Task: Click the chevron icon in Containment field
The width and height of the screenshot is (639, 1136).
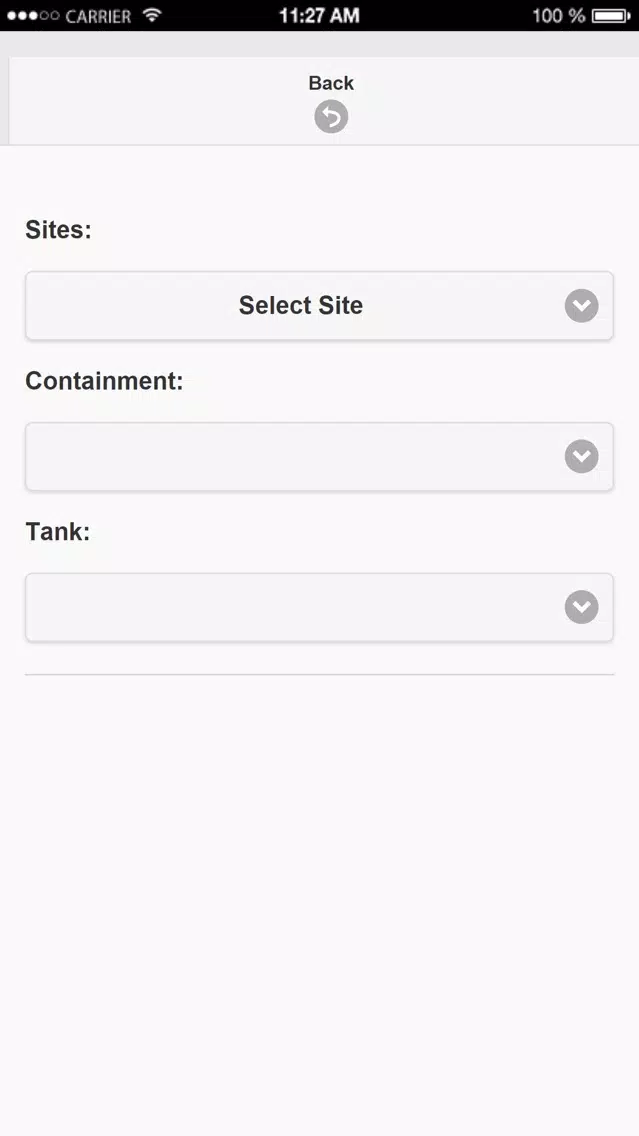Action: [x=582, y=456]
